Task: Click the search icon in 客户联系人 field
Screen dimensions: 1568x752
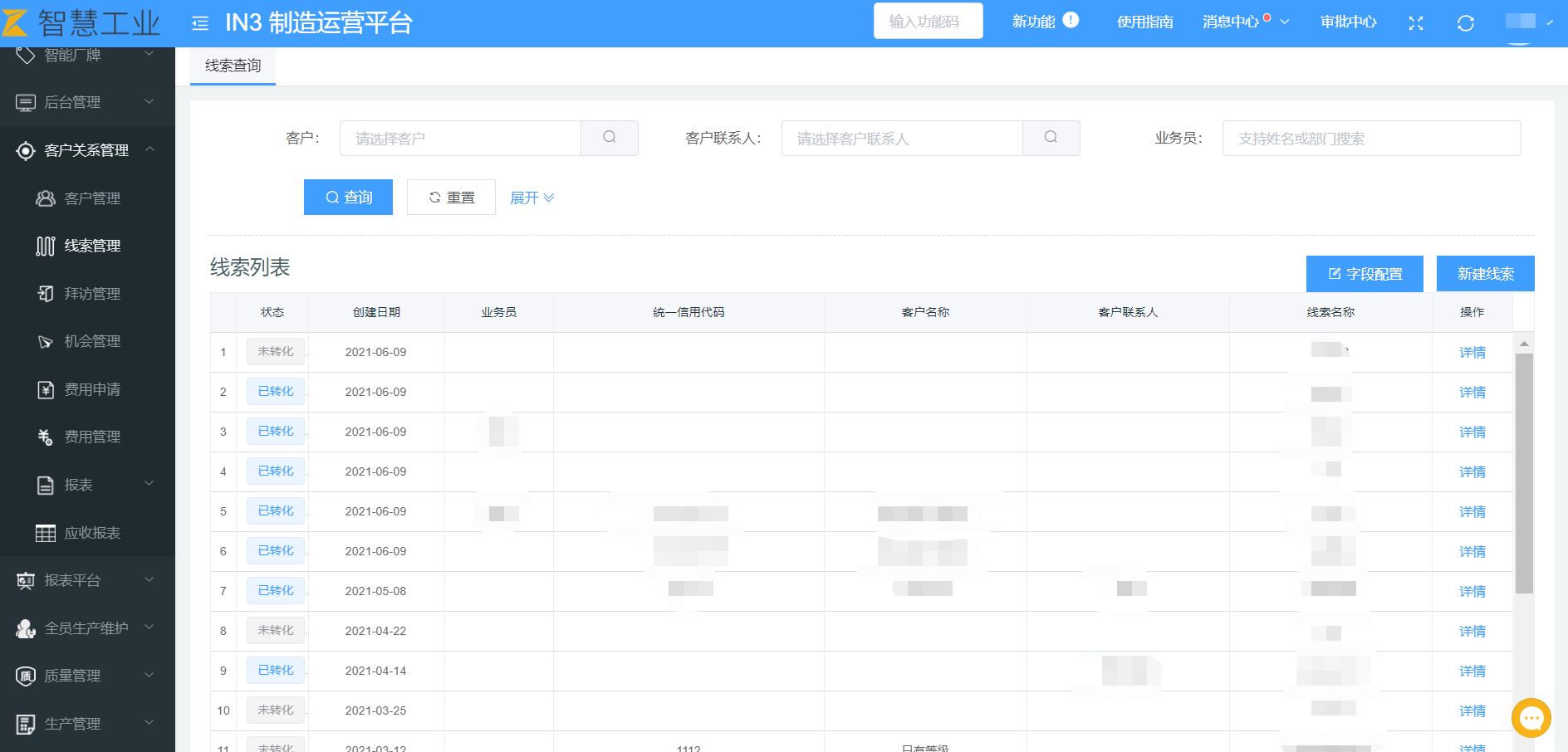Action: (1051, 138)
